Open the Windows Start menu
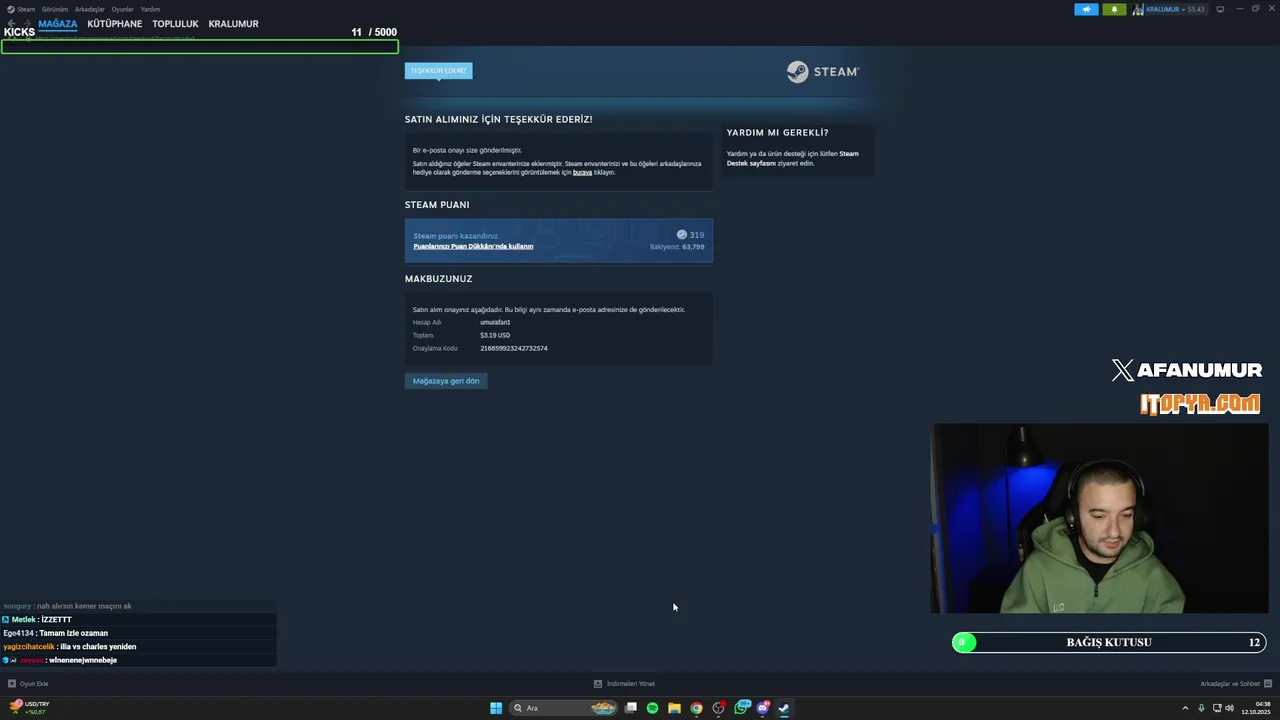 (496, 708)
